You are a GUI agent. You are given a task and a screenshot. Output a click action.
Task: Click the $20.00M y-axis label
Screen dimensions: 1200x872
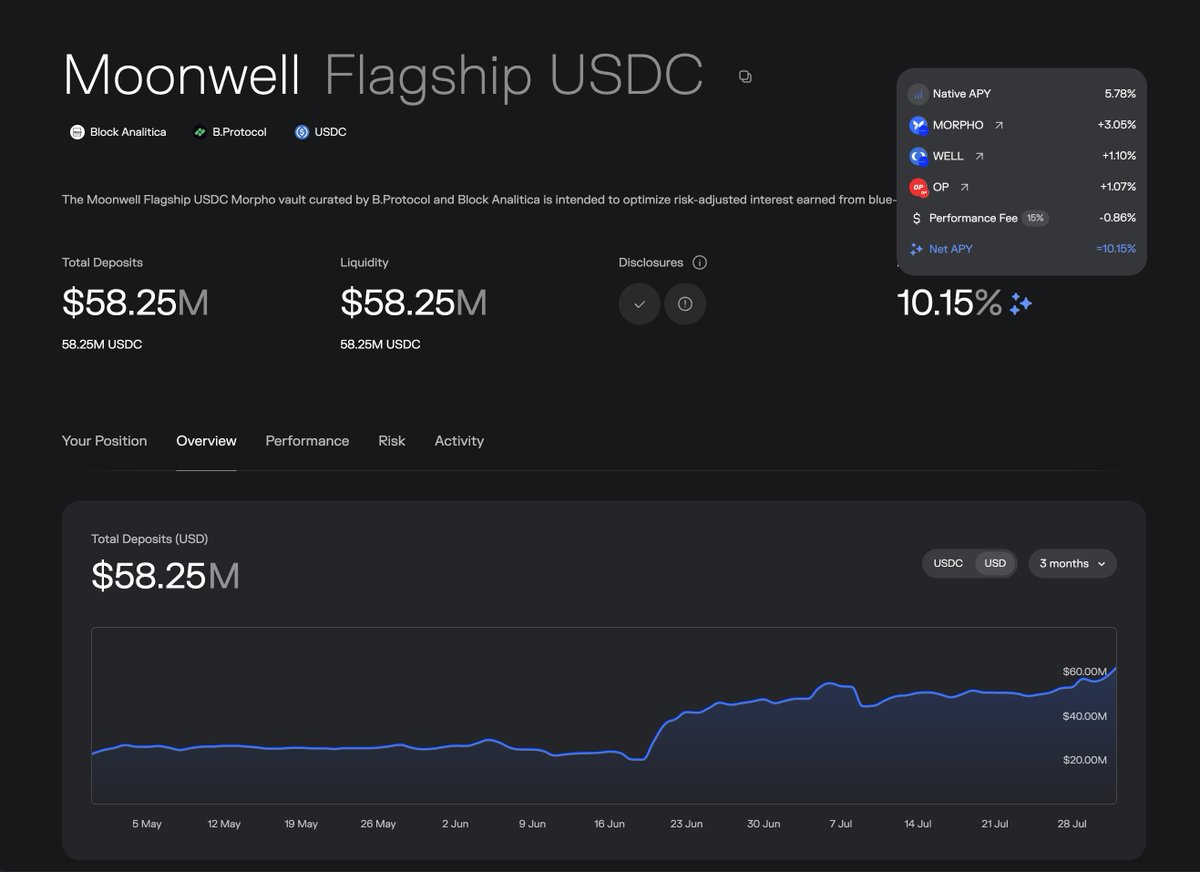tap(1084, 760)
